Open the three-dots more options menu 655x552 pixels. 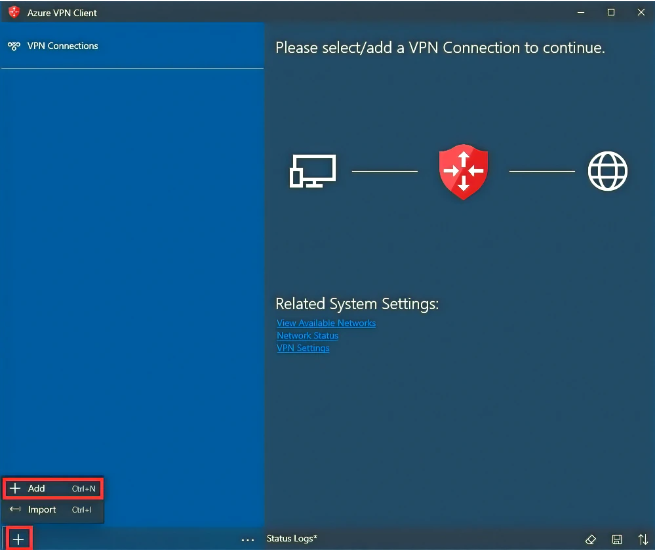[x=248, y=539]
